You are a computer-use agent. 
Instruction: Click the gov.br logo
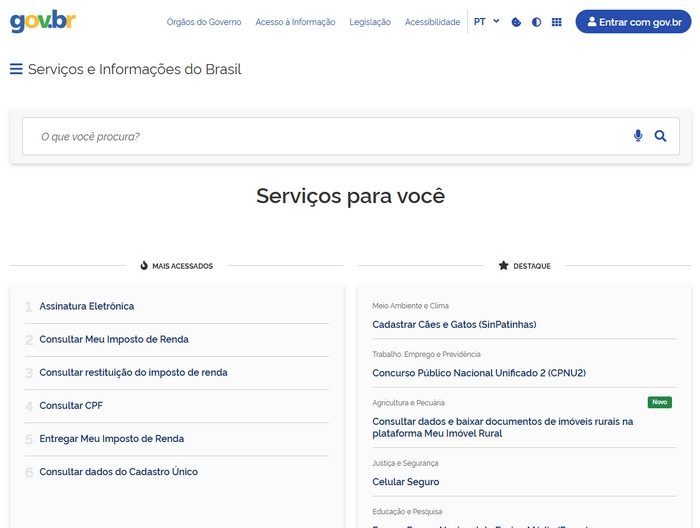pyautogui.click(x=43, y=21)
